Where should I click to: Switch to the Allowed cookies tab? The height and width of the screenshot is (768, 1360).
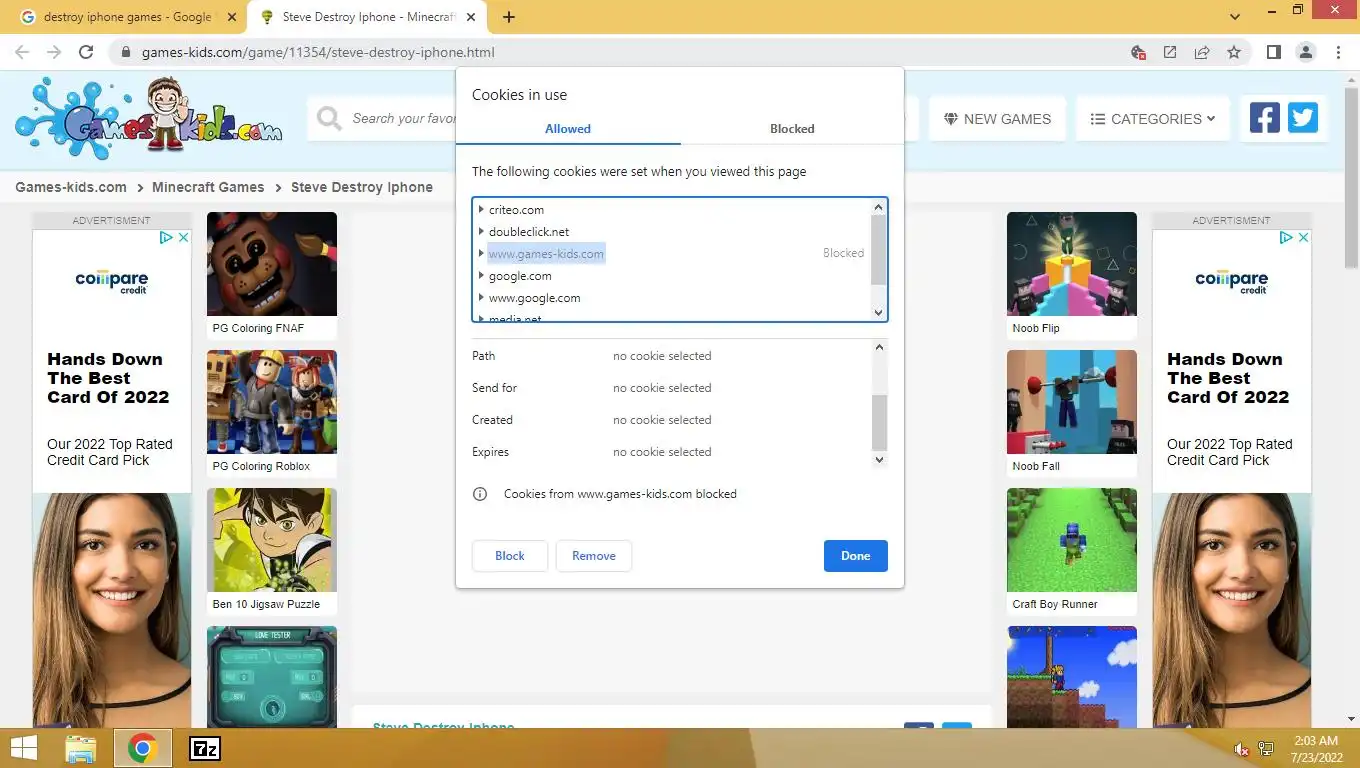click(x=568, y=129)
